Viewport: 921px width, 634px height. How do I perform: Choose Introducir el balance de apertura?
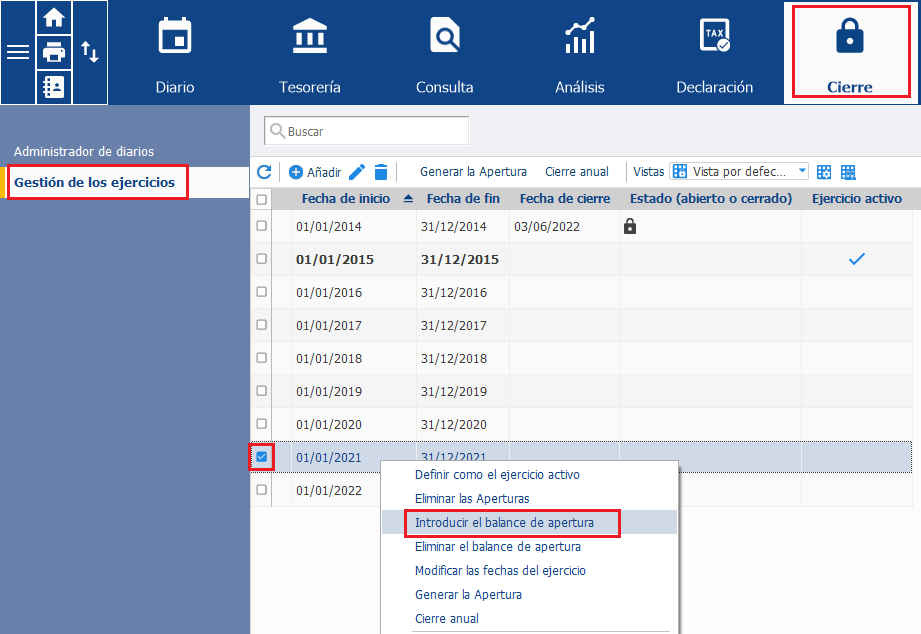tap(504, 523)
